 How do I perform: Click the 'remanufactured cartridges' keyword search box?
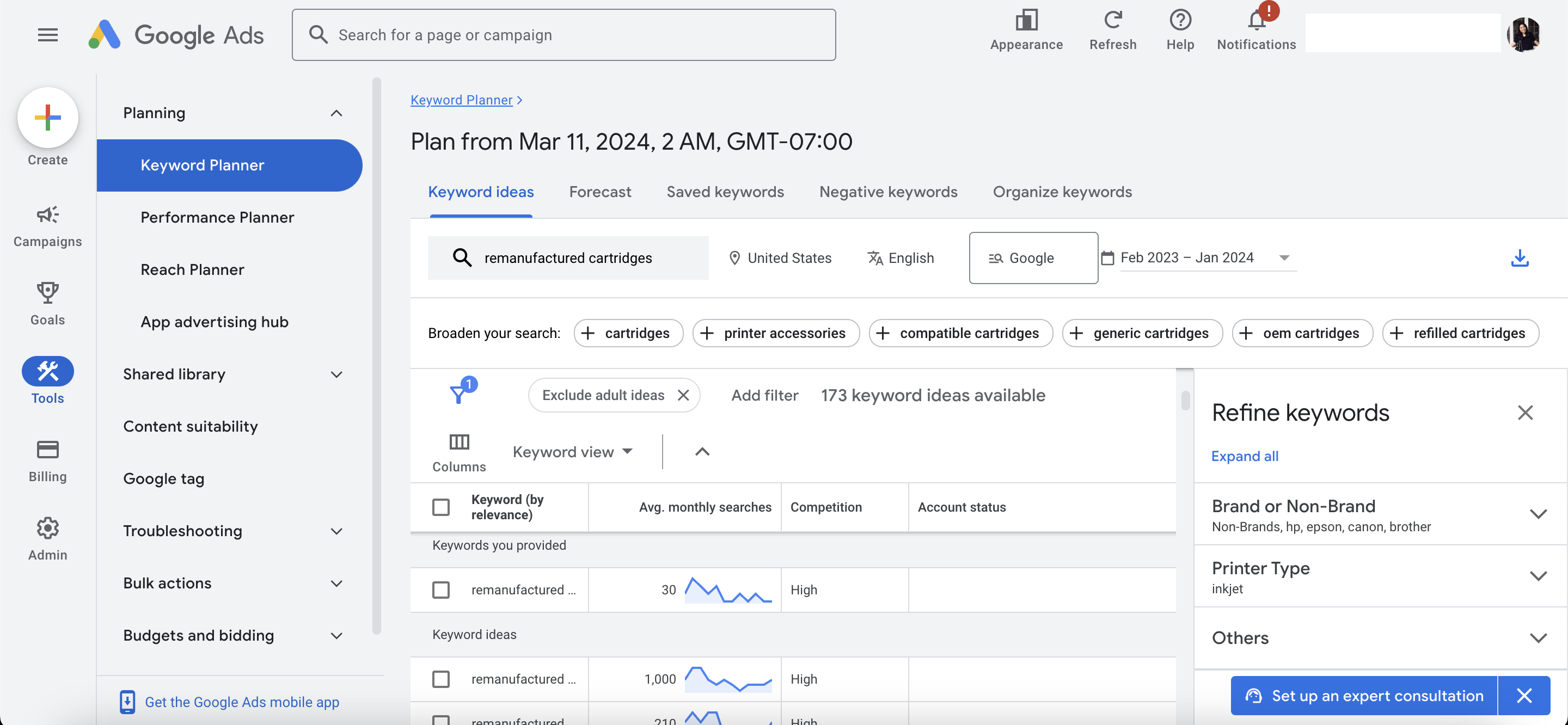coord(567,258)
